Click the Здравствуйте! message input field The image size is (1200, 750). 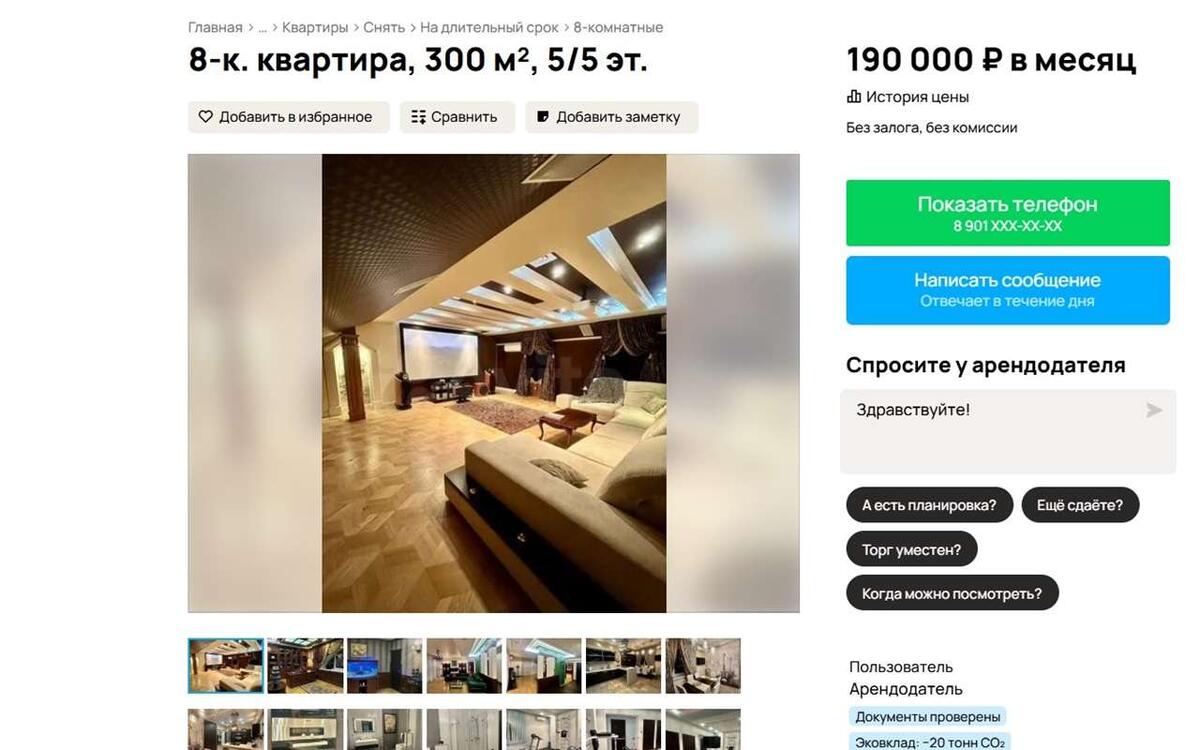(1008, 431)
